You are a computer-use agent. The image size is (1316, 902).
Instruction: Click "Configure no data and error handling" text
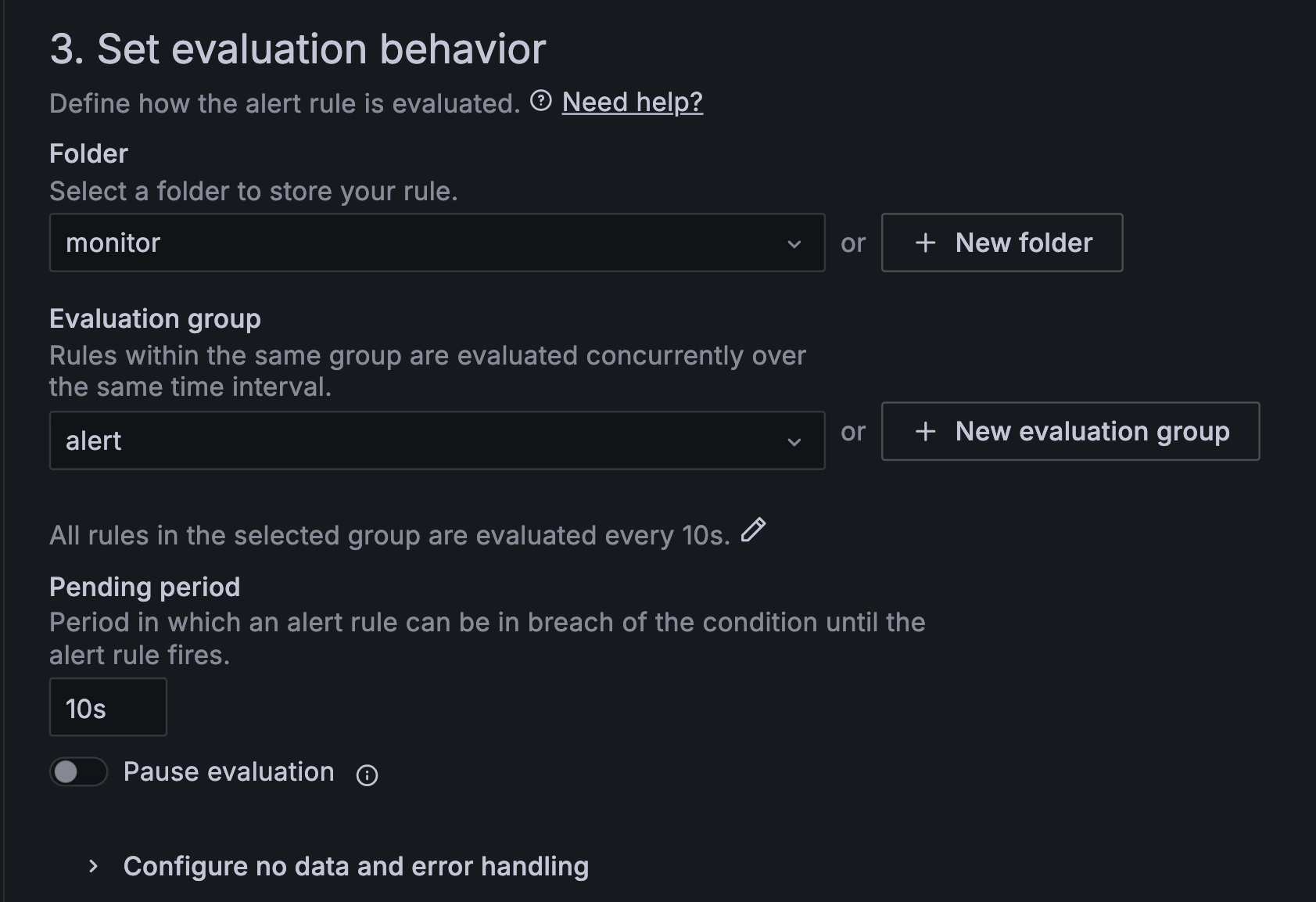click(356, 866)
